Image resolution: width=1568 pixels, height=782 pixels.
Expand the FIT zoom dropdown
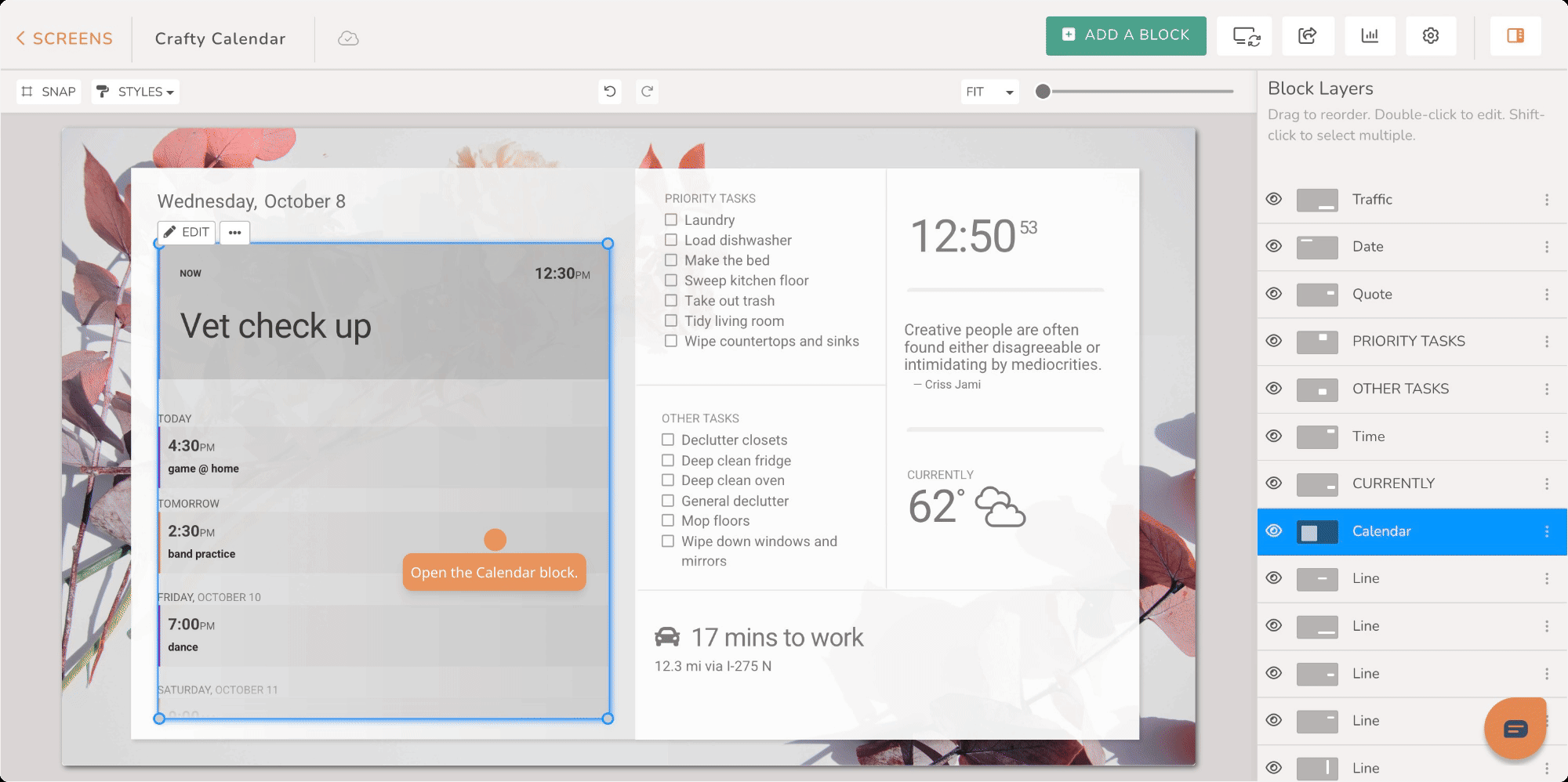(989, 92)
